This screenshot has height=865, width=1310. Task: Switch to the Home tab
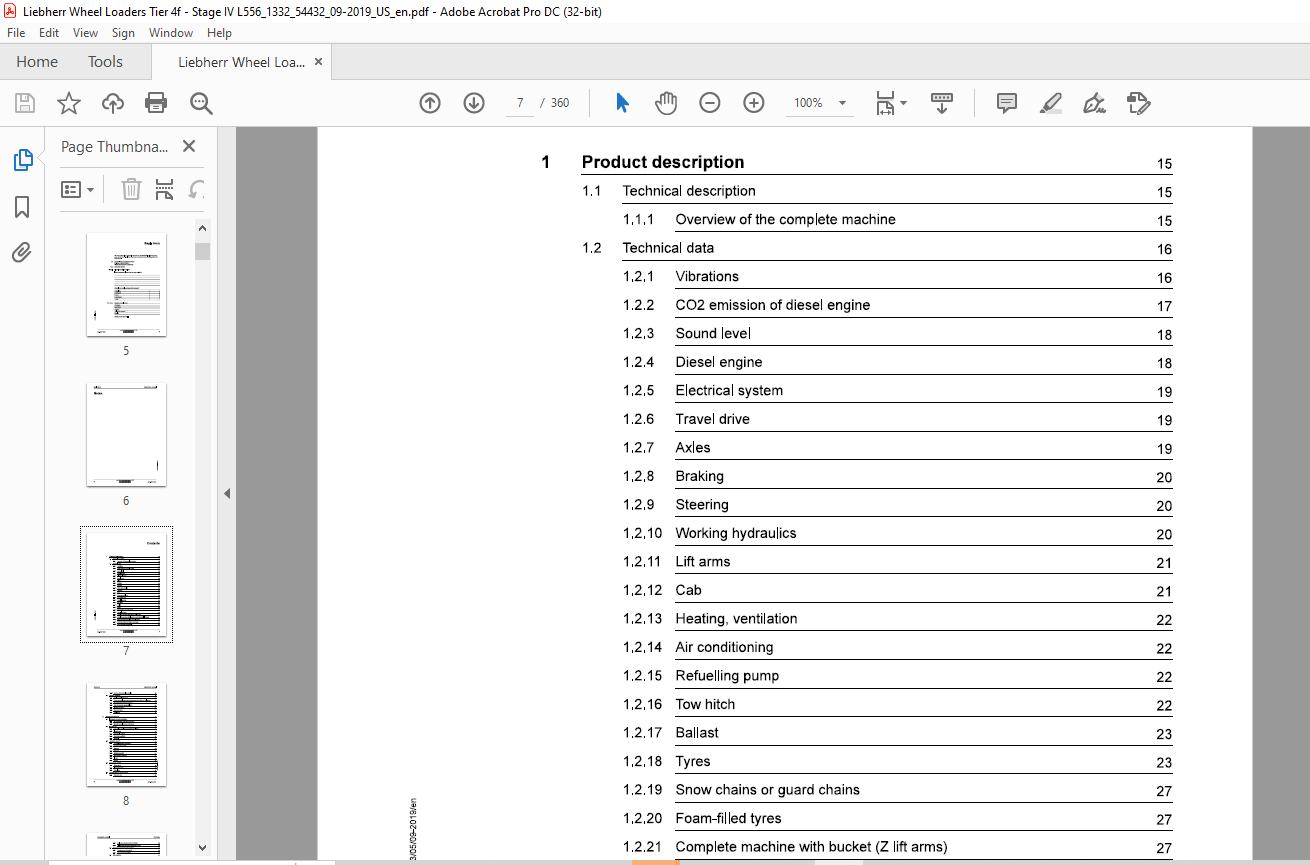[37, 62]
